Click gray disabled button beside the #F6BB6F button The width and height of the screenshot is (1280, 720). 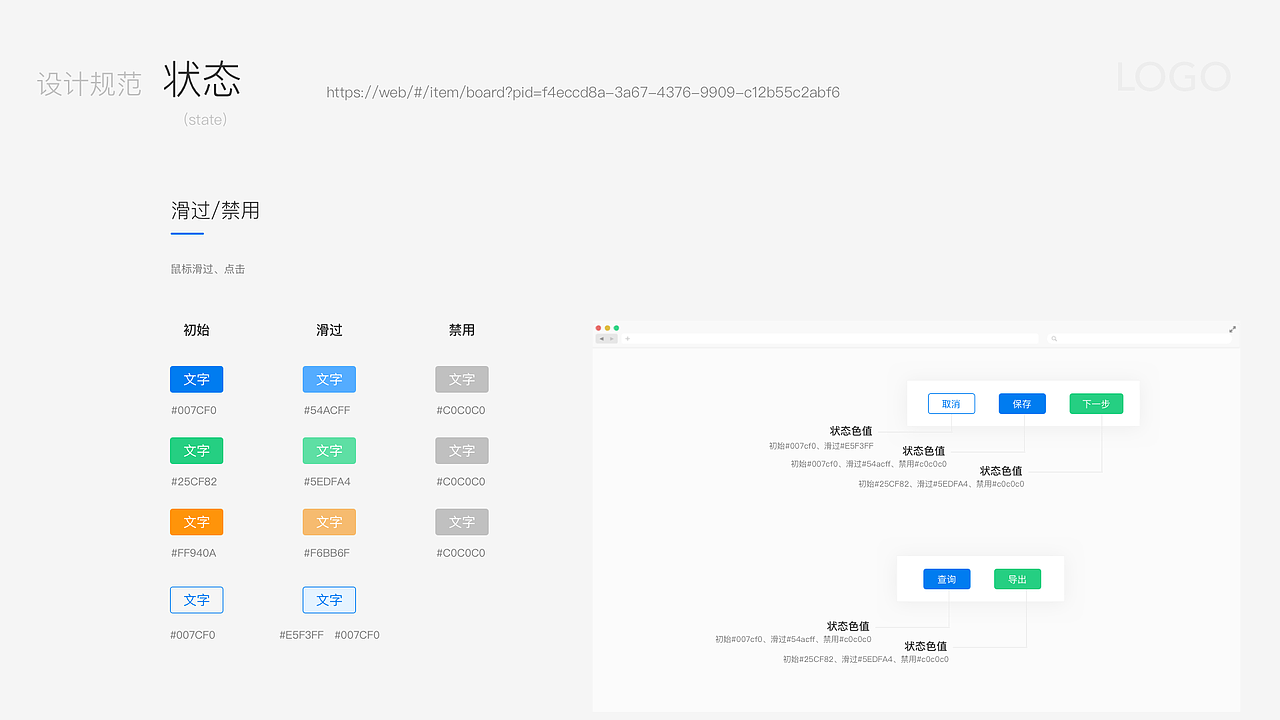coord(462,521)
